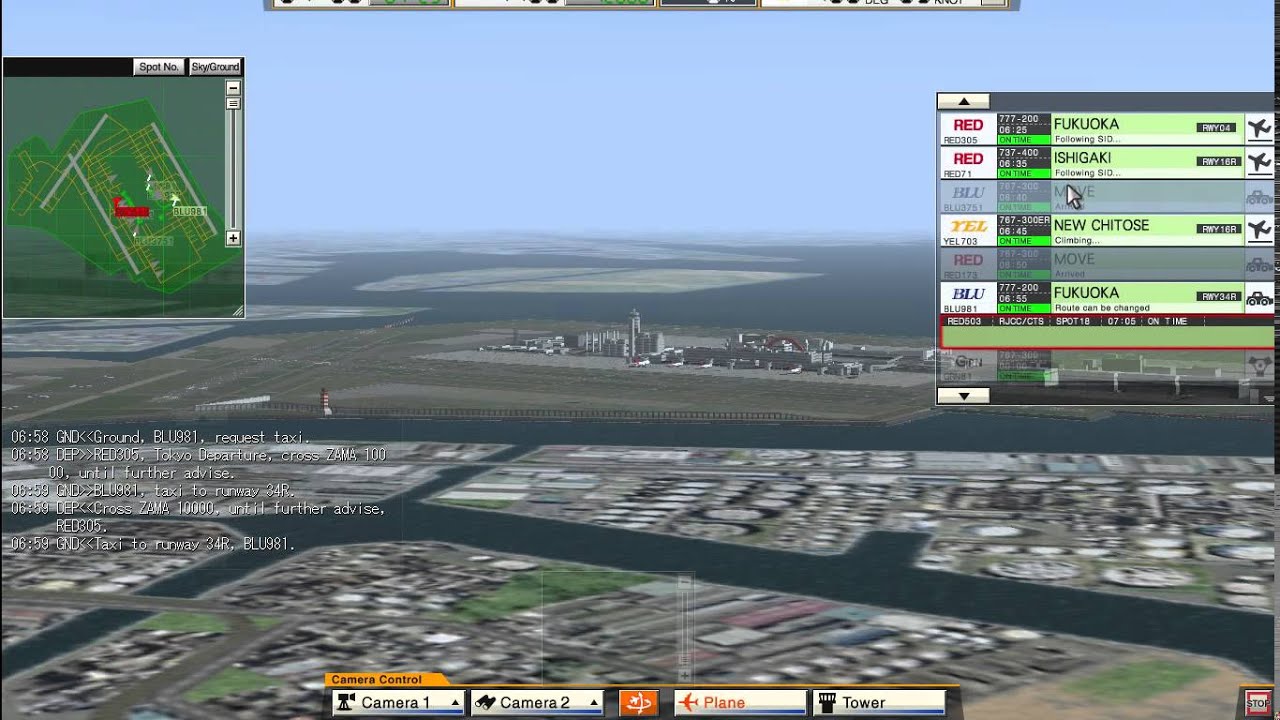Click the RWY16R tag on ISHIGAKI row

1219,162
